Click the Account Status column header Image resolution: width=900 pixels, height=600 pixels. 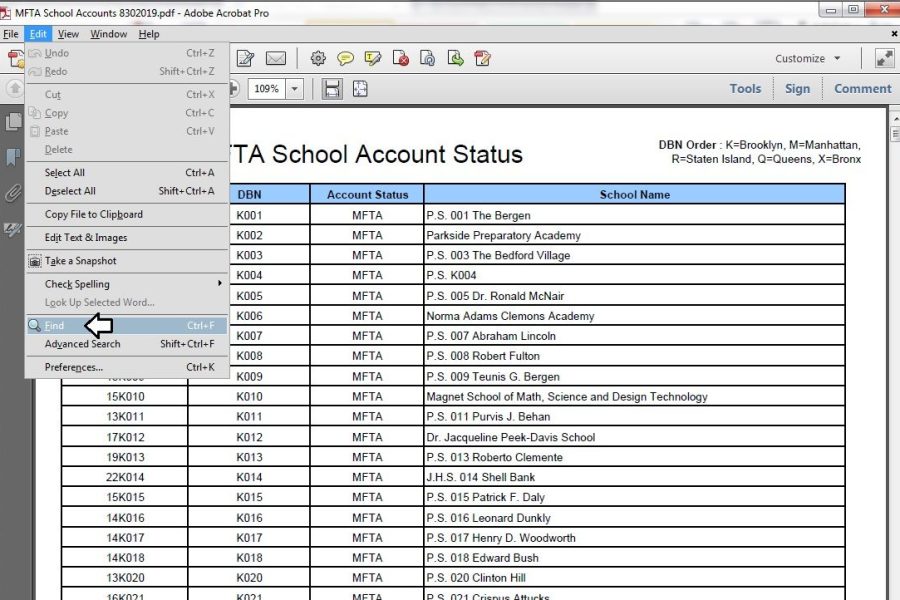(367, 194)
